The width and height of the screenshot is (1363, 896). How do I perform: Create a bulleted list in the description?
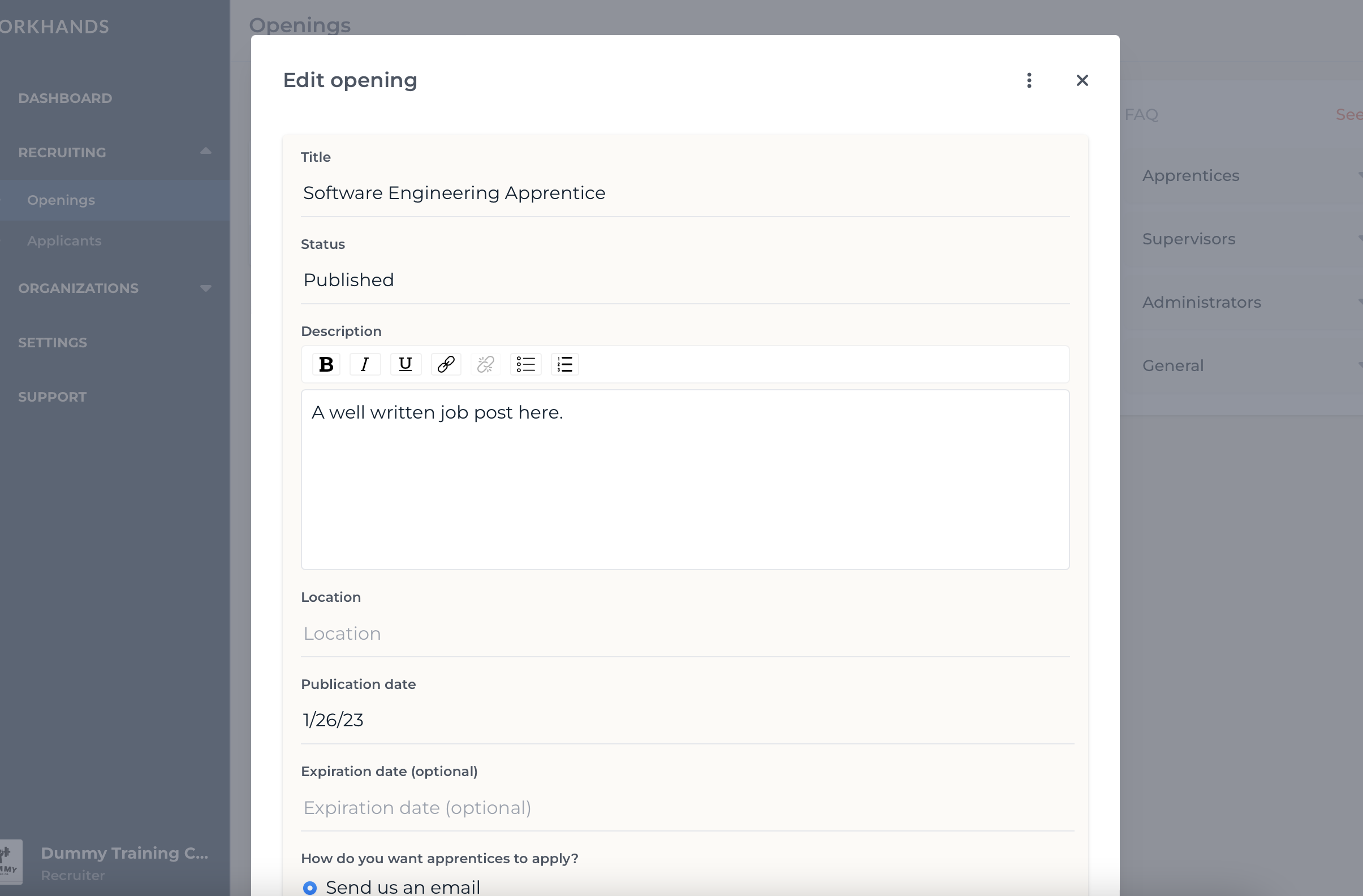(x=525, y=364)
